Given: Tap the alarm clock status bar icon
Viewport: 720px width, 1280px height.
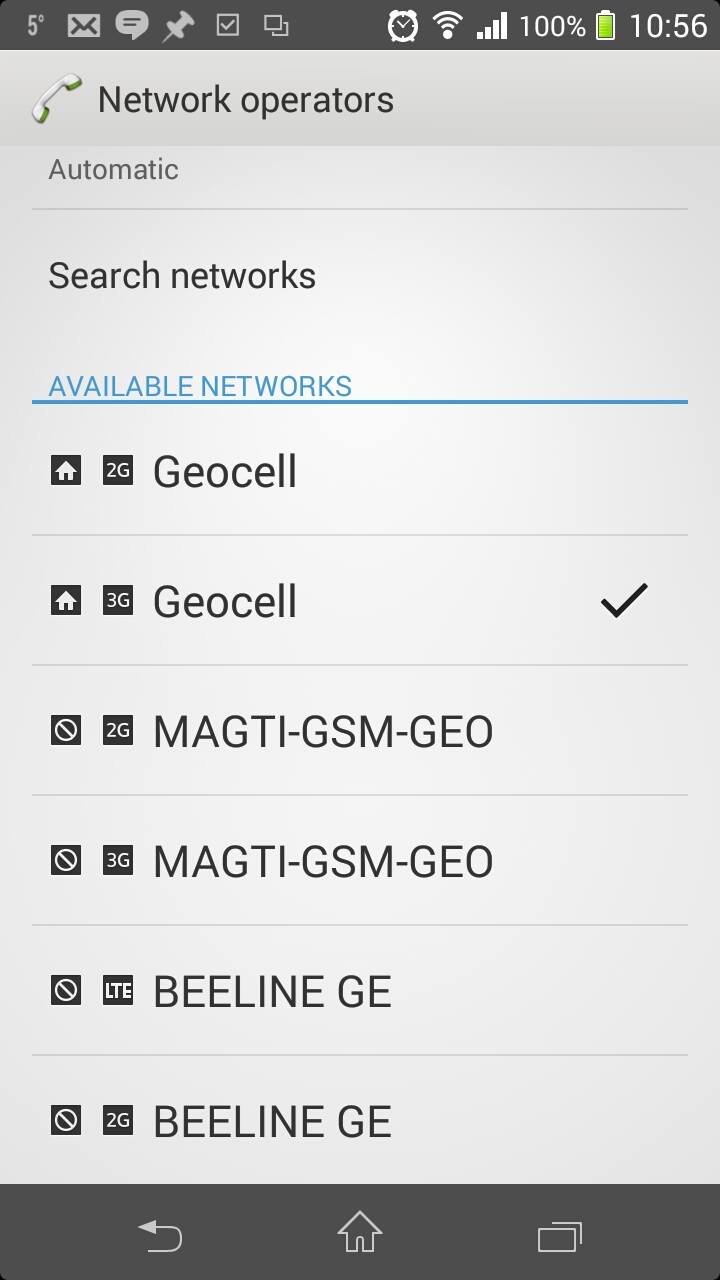Looking at the screenshot, I should coord(403,25).
